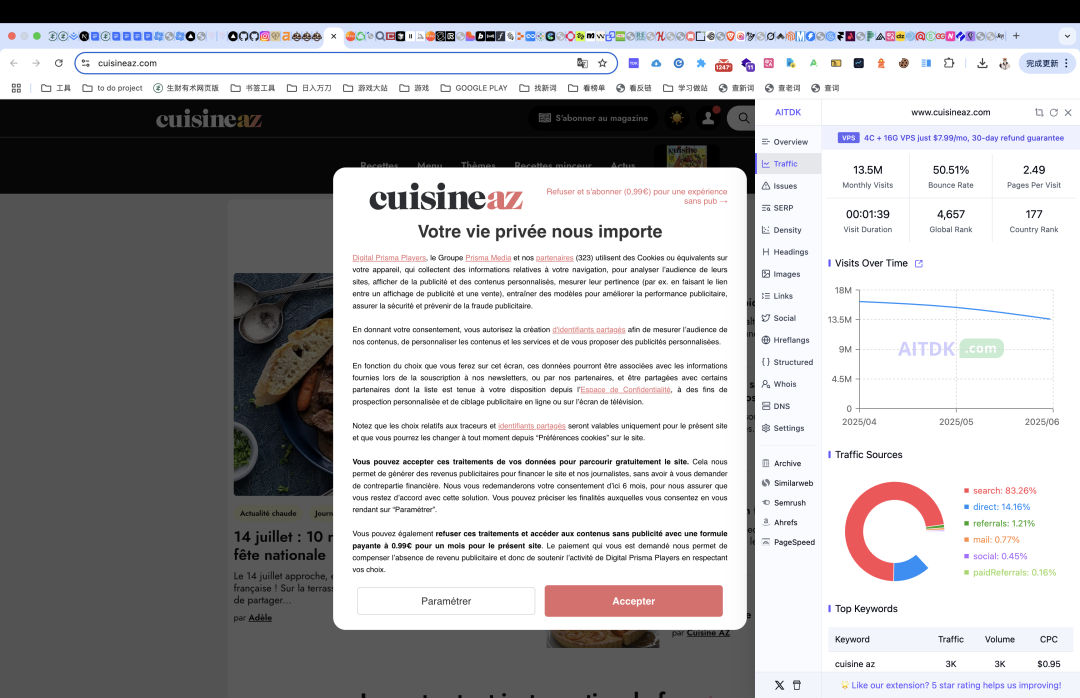Screen dimensions: 1080x698
Task: Click the refresh icon in AITDK panel header
Action: (x=1054, y=112)
